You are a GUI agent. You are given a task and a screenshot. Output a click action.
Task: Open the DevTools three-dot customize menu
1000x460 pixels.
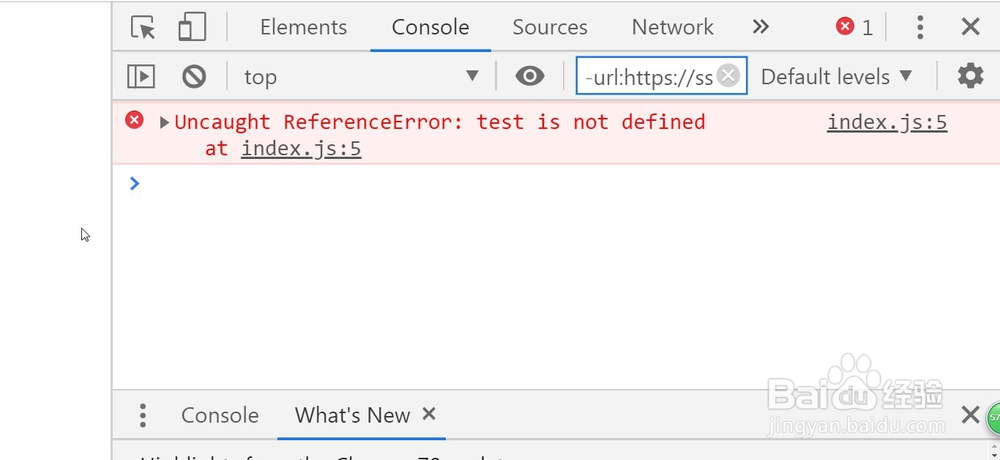[920, 27]
